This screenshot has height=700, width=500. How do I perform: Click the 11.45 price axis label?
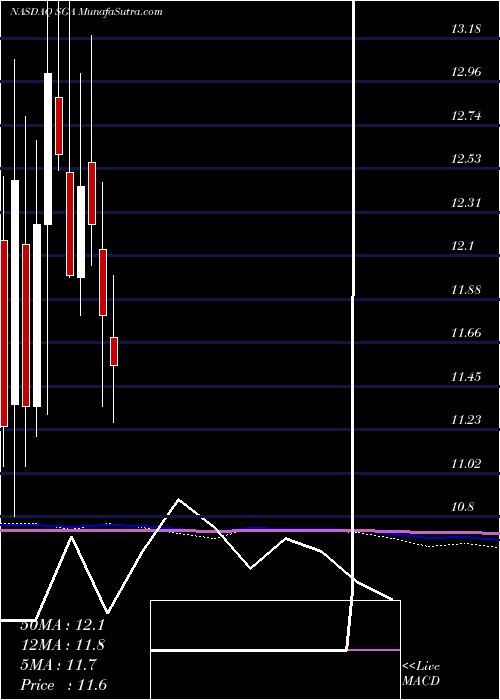(x=466, y=377)
